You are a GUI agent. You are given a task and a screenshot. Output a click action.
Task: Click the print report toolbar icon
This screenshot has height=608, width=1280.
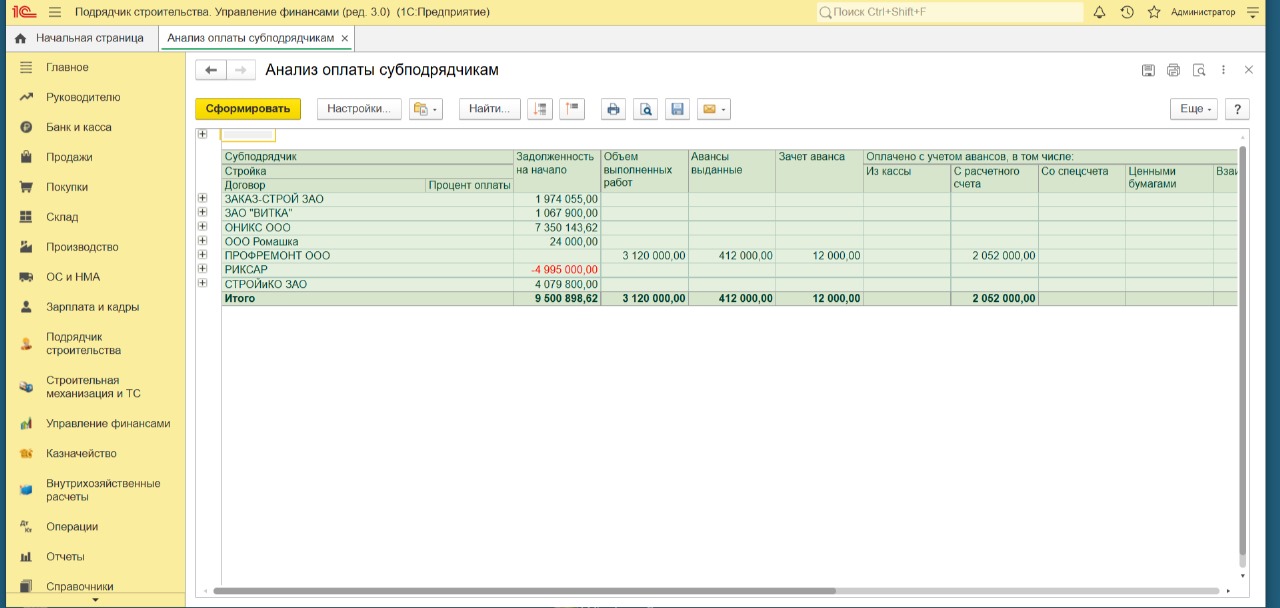coord(613,109)
